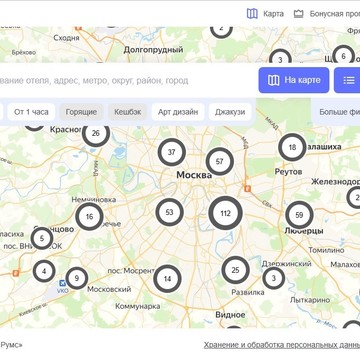
Task: Enable the Джакузи filter chip
Action: pos(230,112)
